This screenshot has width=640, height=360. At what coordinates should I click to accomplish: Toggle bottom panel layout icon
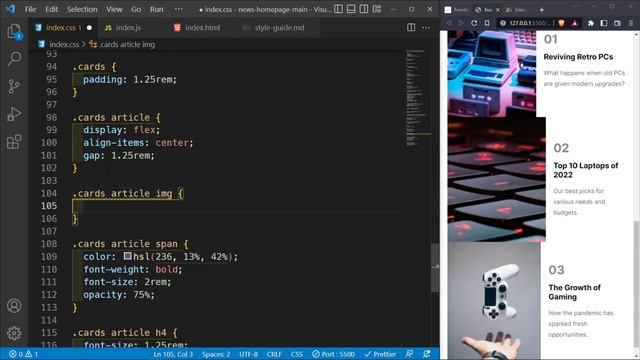351,9
